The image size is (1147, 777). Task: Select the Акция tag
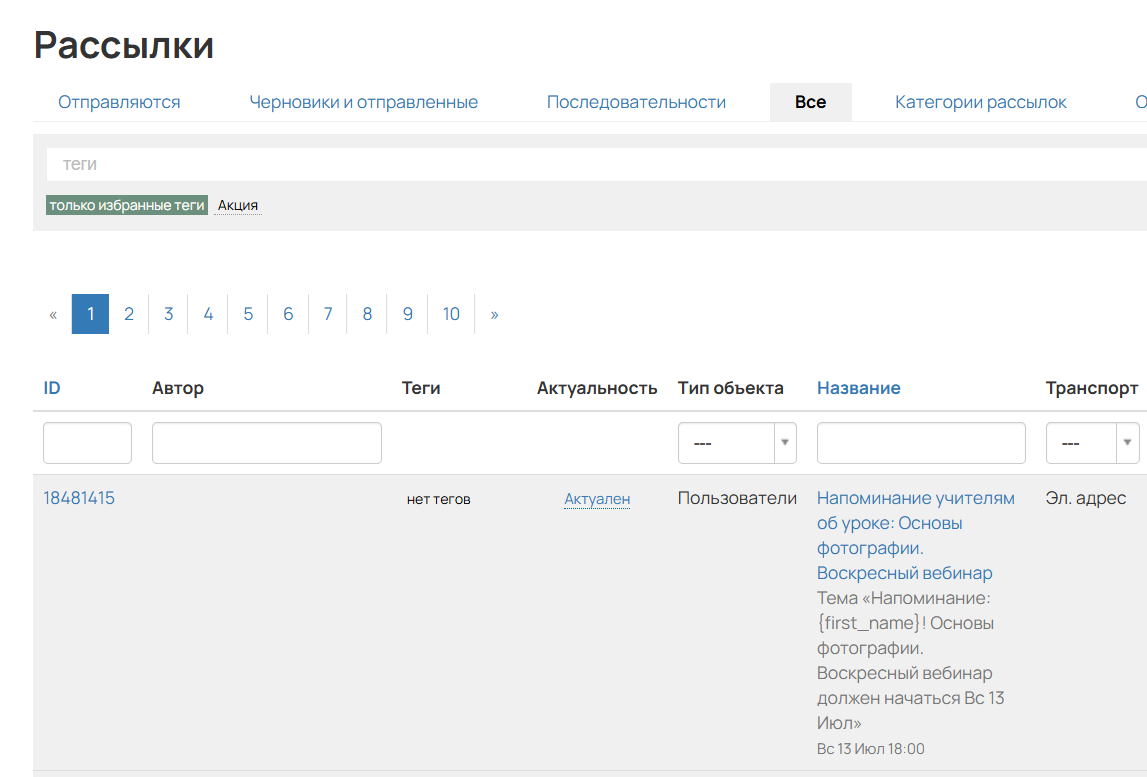coord(238,205)
